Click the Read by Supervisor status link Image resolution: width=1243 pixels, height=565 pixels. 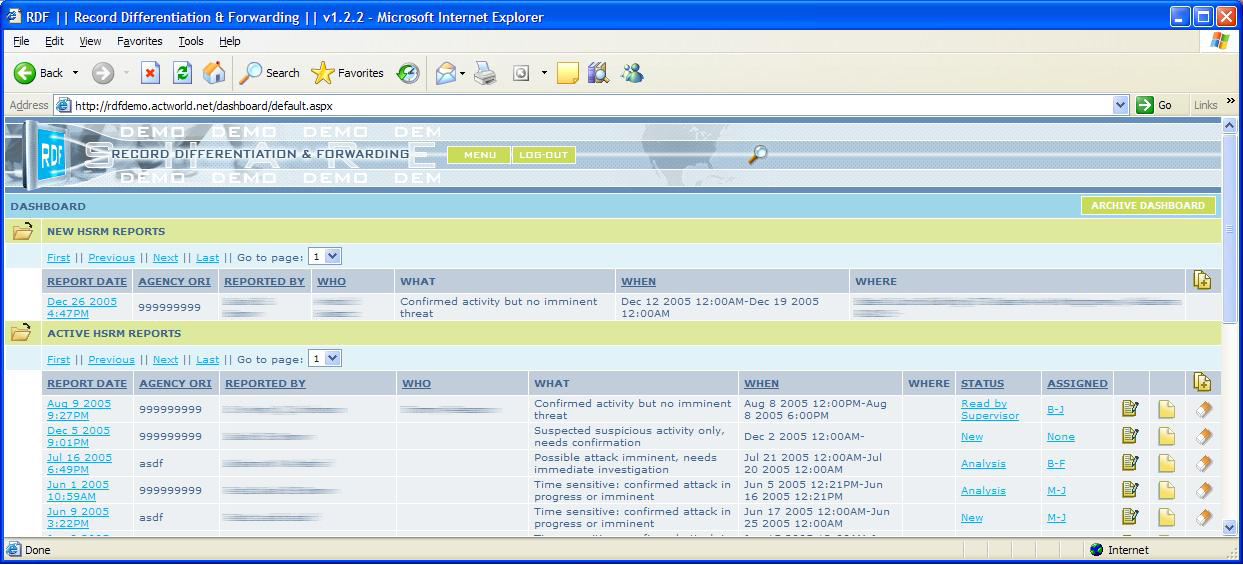990,410
